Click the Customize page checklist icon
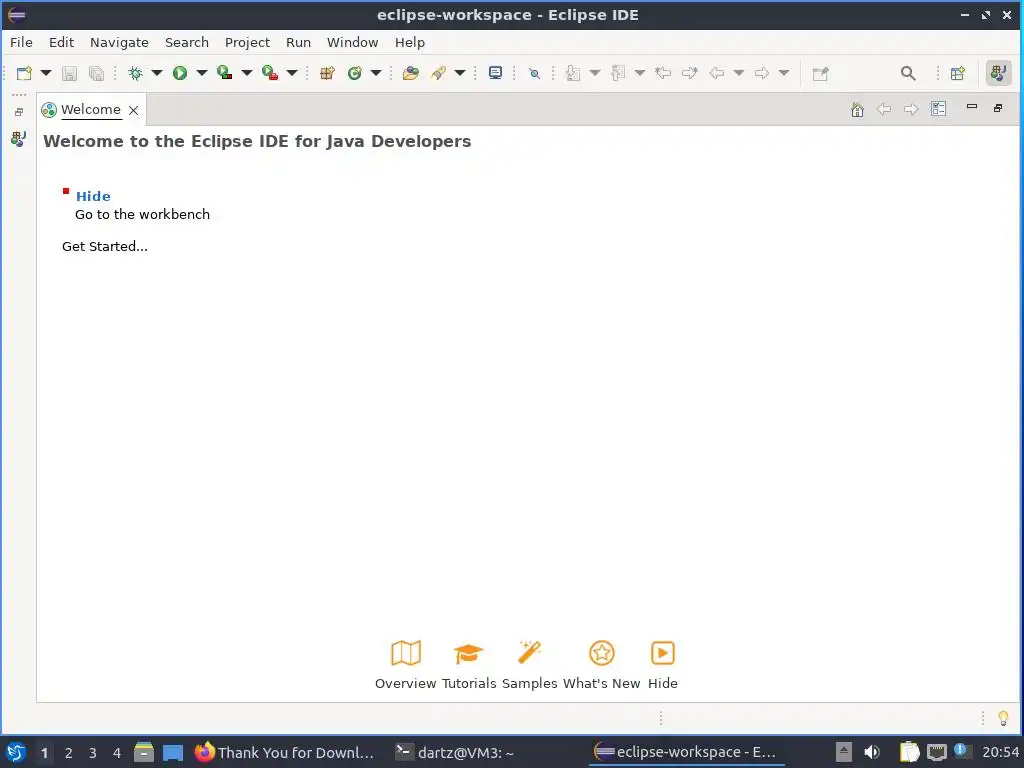The image size is (1024, 768). 938,108
